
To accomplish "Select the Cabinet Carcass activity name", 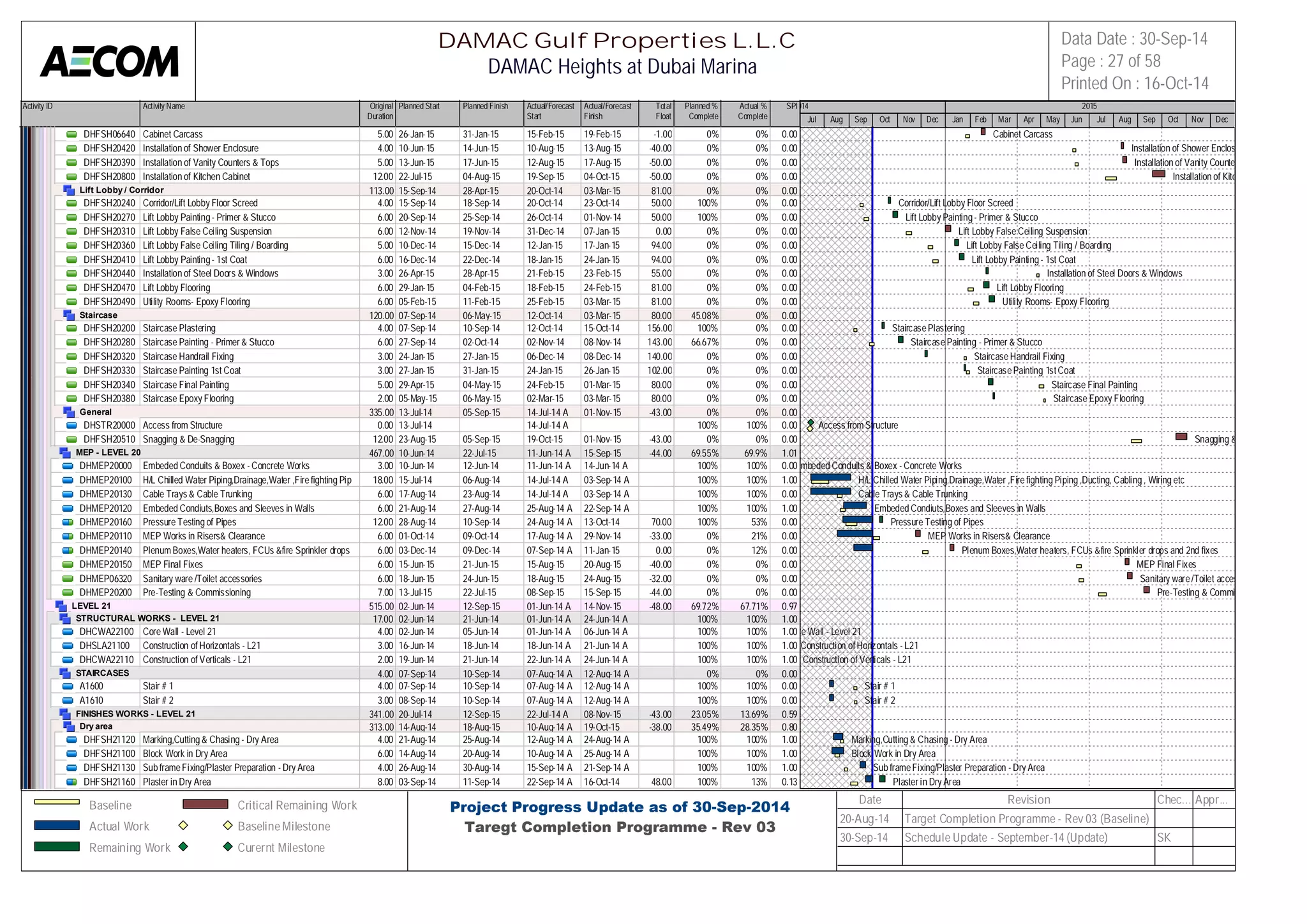I will (173, 135).
